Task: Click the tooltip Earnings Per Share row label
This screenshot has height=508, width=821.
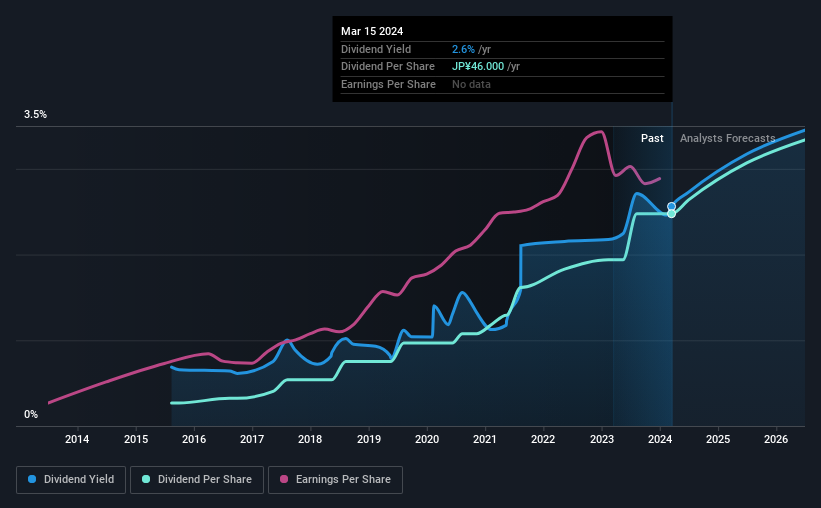Action: click(388, 84)
